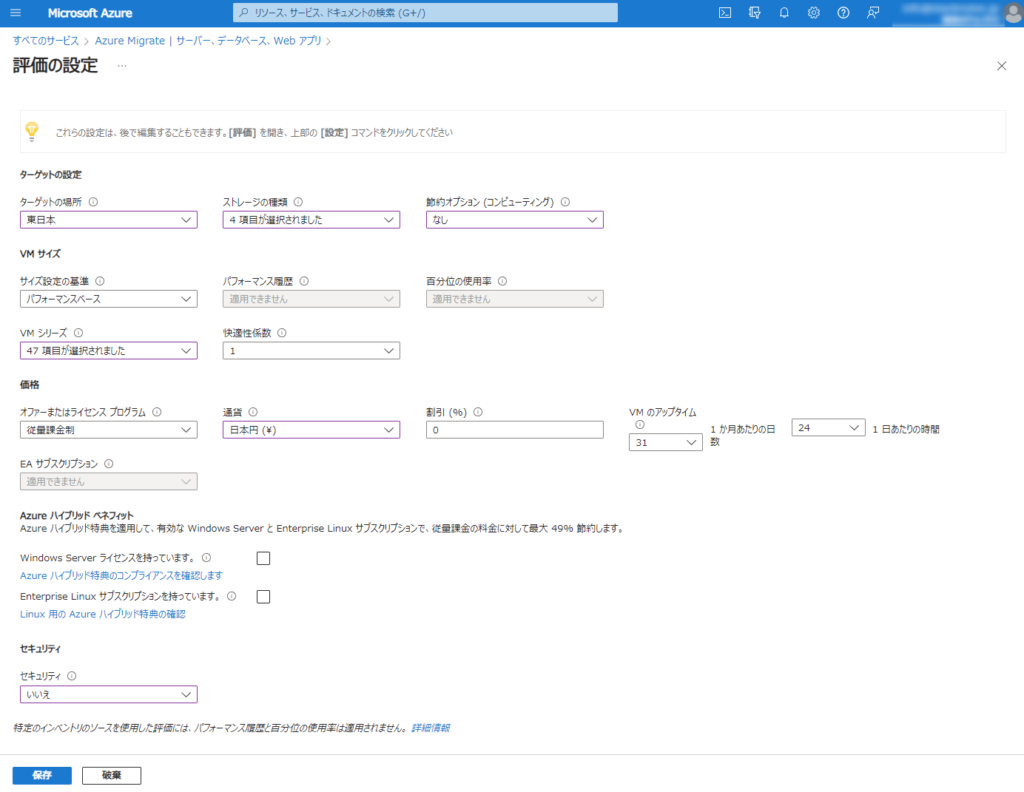Click info icon next to 節約オプション

(x=566, y=202)
